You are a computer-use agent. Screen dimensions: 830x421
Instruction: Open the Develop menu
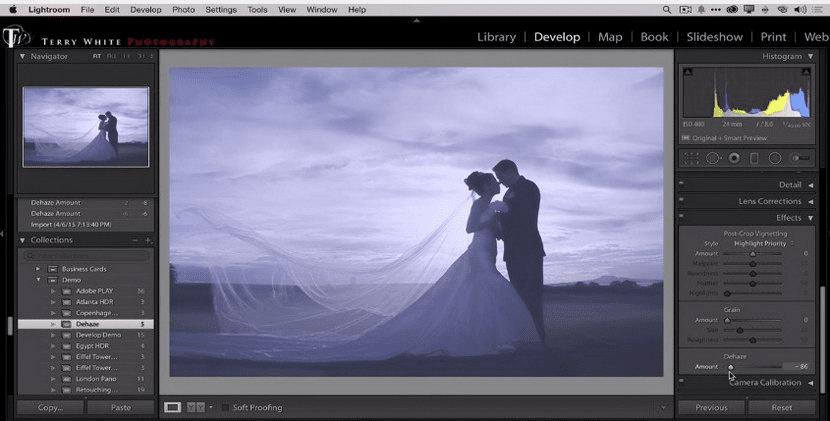(x=146, y=10)
